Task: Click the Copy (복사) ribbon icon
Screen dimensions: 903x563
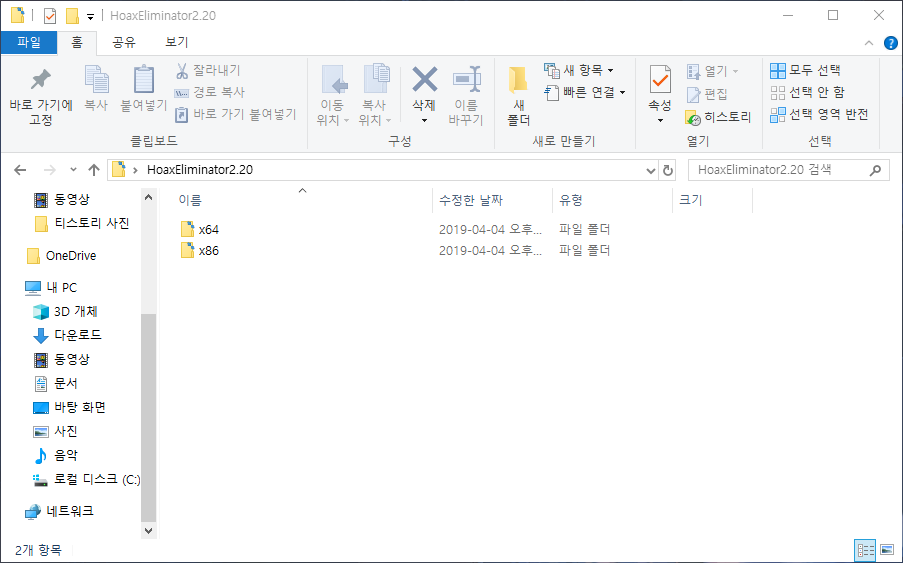Action: 96,79
